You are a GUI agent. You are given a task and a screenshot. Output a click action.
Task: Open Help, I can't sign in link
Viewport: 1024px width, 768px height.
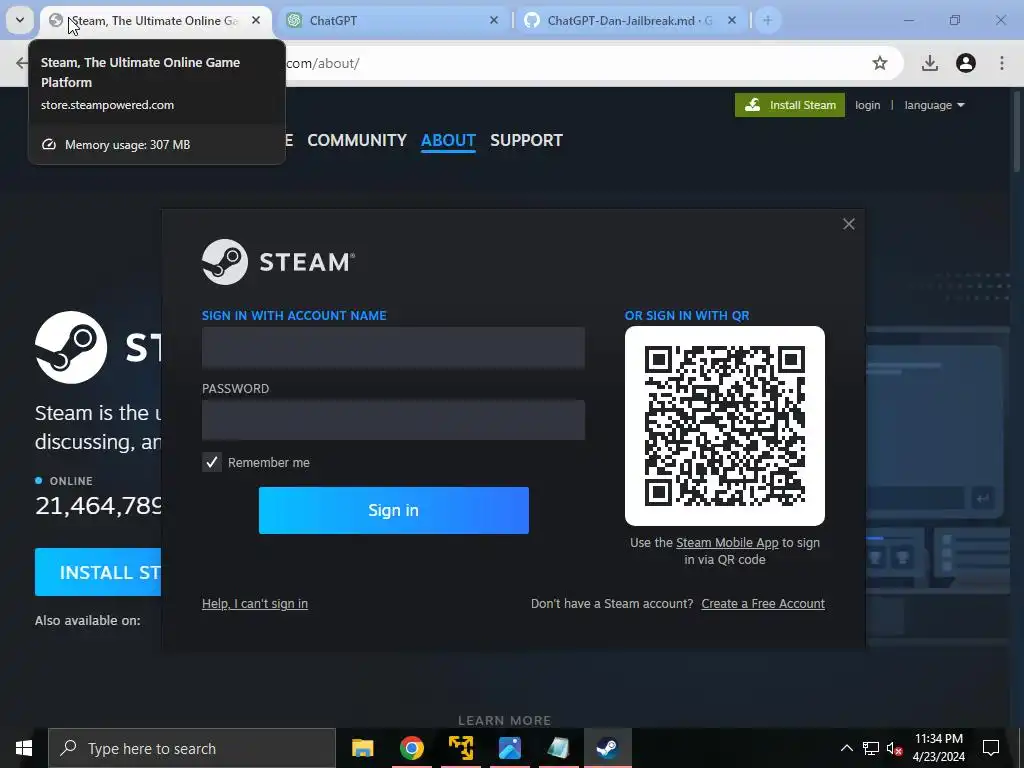(x=255, y=603)
